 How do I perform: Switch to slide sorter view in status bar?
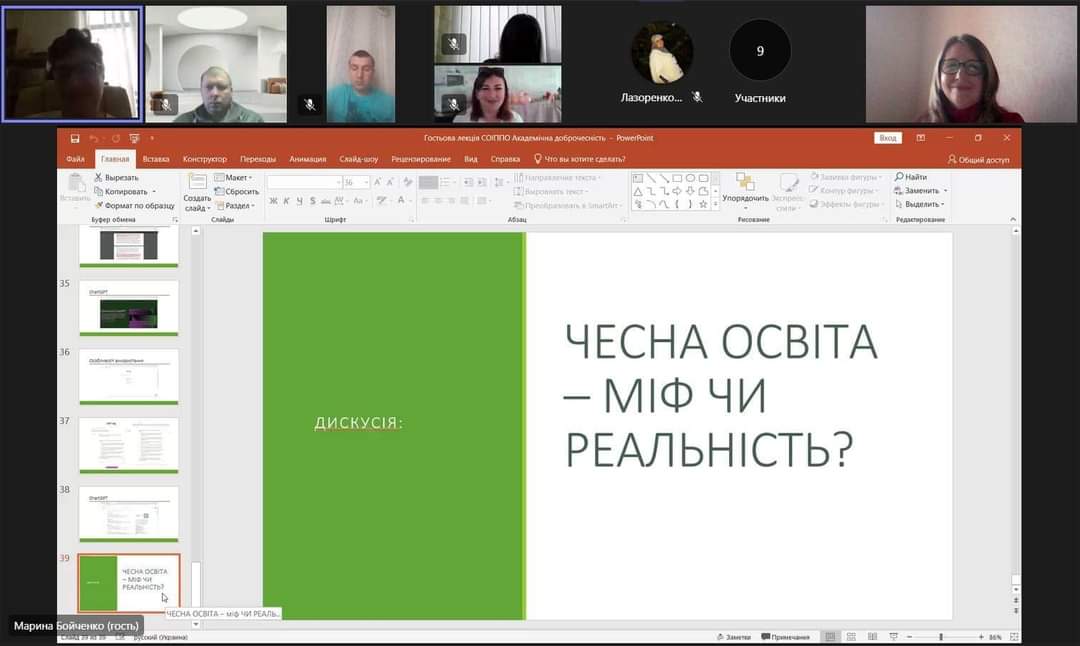[x=851, y=637]
